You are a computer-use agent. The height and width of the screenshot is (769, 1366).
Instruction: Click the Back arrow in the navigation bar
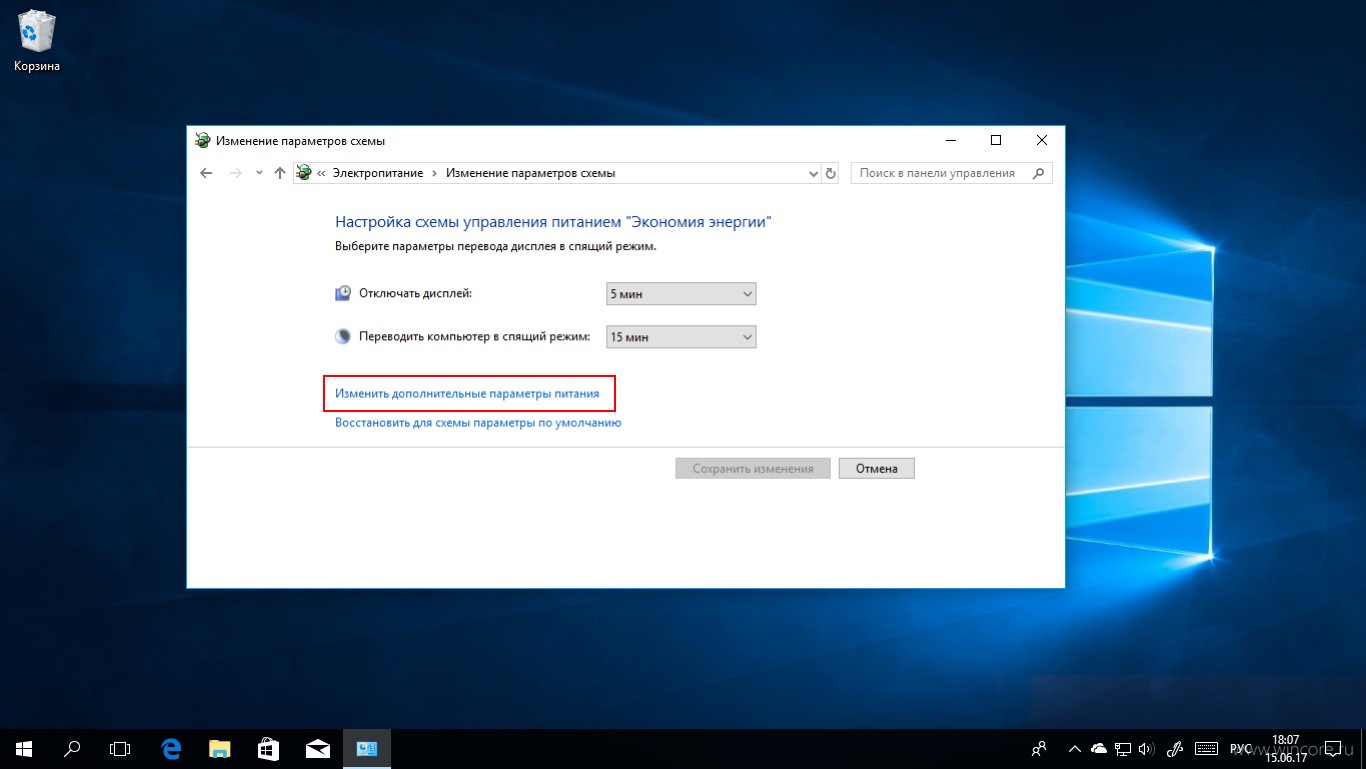click(206, 173)
